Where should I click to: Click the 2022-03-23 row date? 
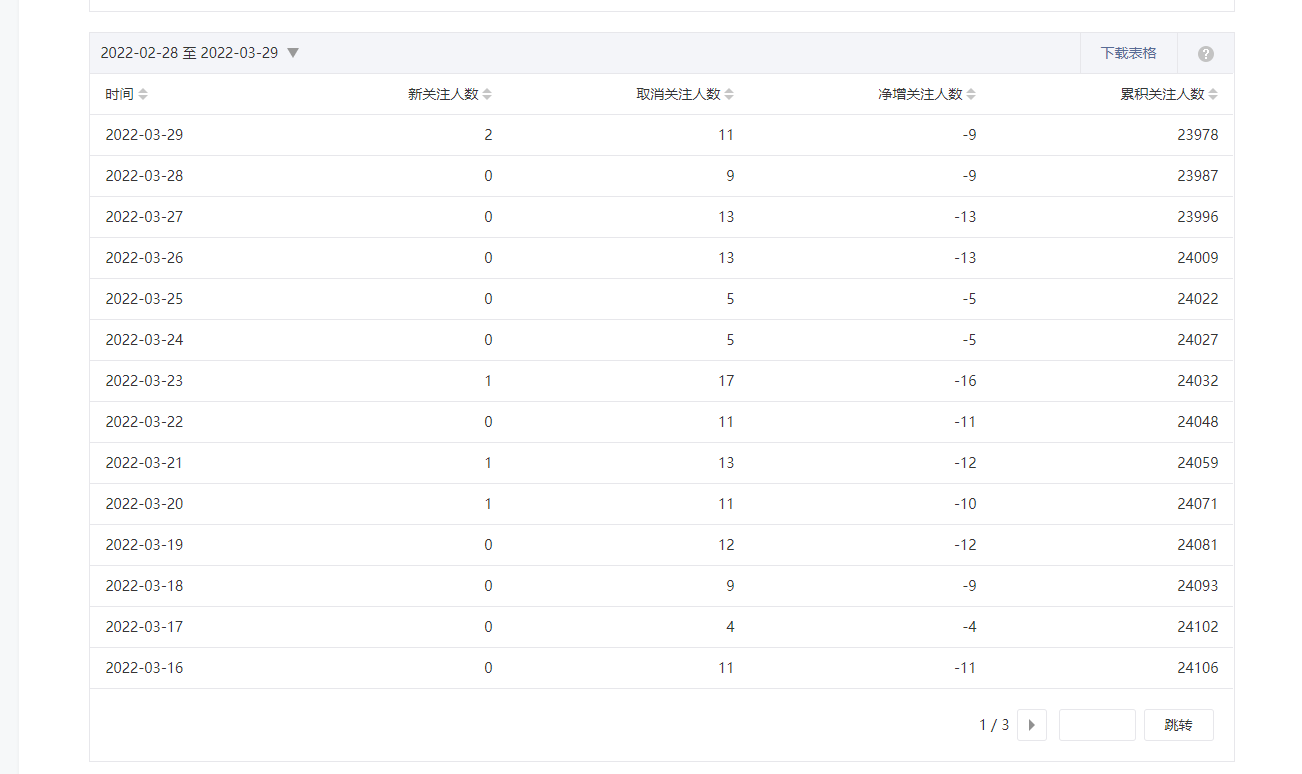point(144,381)
